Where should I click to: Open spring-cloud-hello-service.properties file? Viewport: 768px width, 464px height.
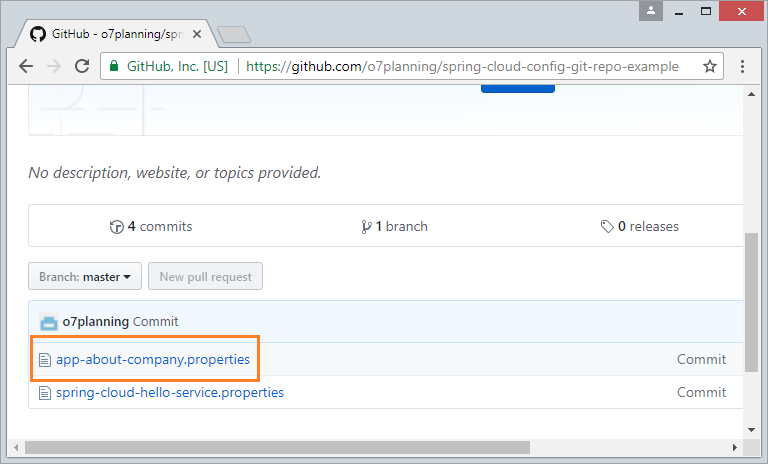[170, 392]
